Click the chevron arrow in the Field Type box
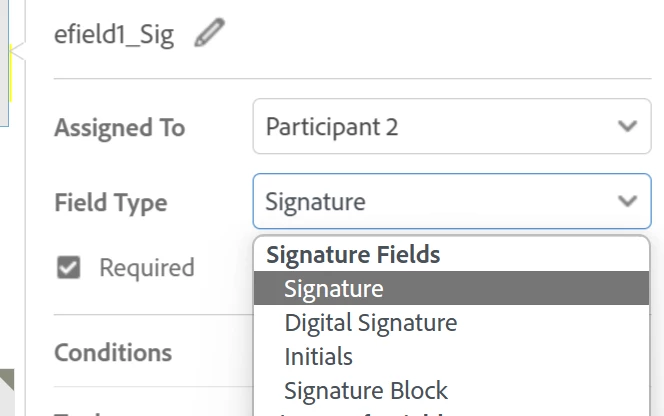This screenshot has height=416, width=664. tap(628, 202)
